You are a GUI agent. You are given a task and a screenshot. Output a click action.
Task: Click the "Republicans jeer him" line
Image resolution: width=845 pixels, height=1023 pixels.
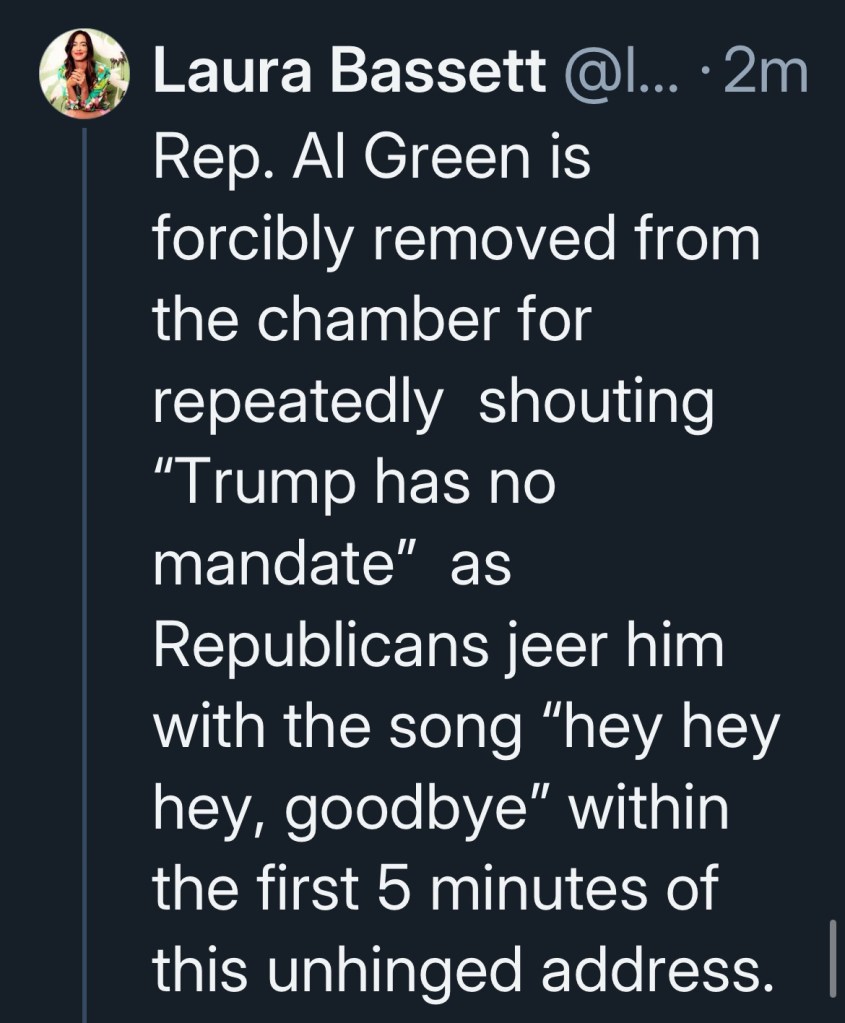click(438, 648)
